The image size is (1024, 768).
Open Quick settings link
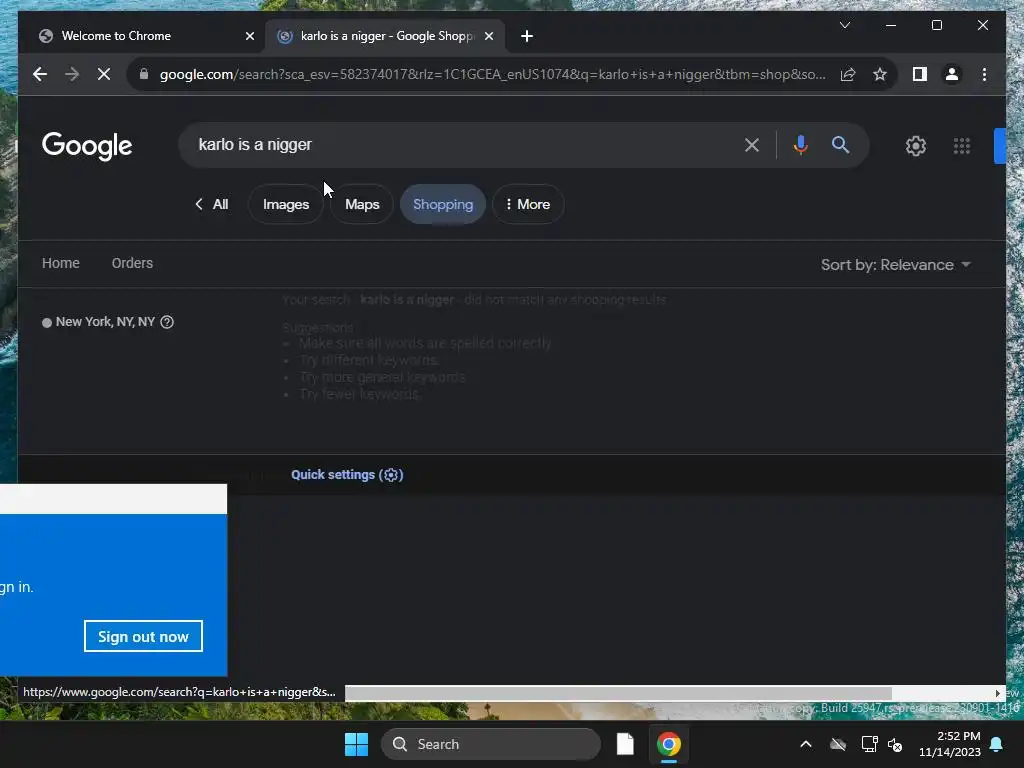(347, 475)
